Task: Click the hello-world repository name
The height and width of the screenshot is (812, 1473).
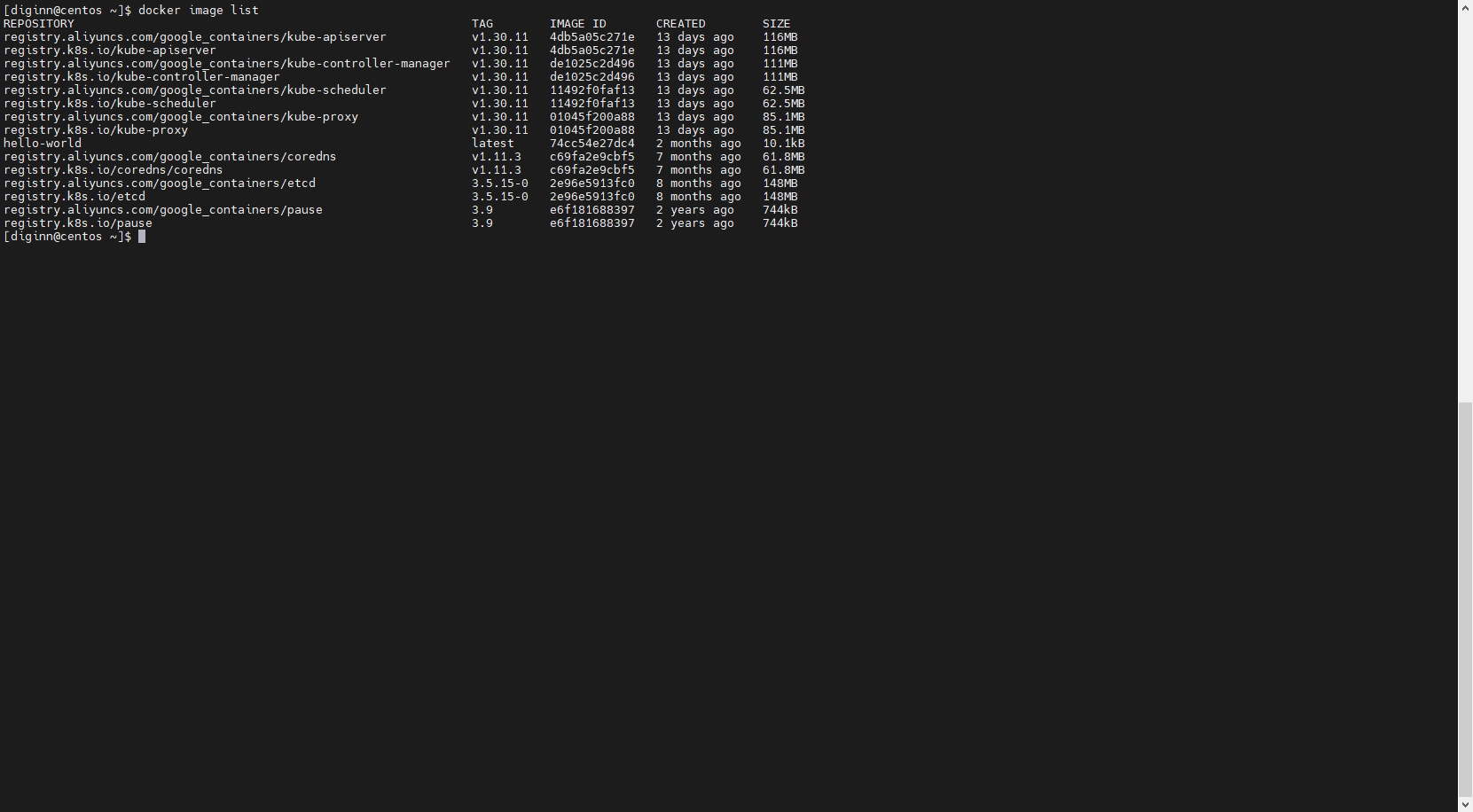Action: pos(43,144)
